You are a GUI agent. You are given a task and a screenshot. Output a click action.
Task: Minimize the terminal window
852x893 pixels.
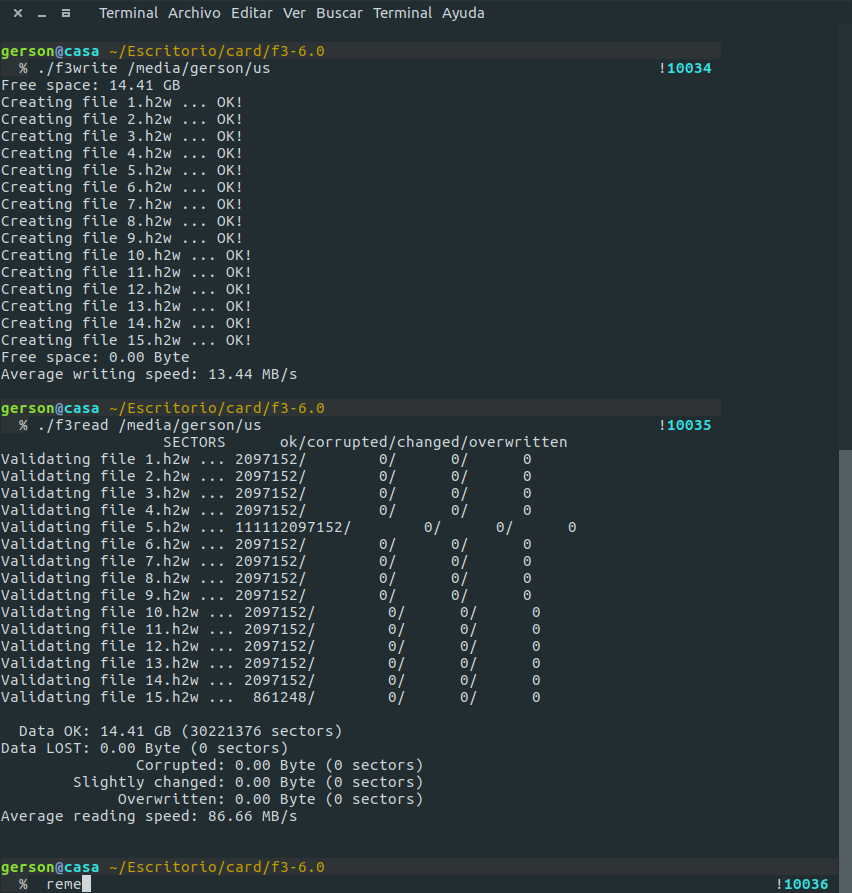[x=42, y=13]
